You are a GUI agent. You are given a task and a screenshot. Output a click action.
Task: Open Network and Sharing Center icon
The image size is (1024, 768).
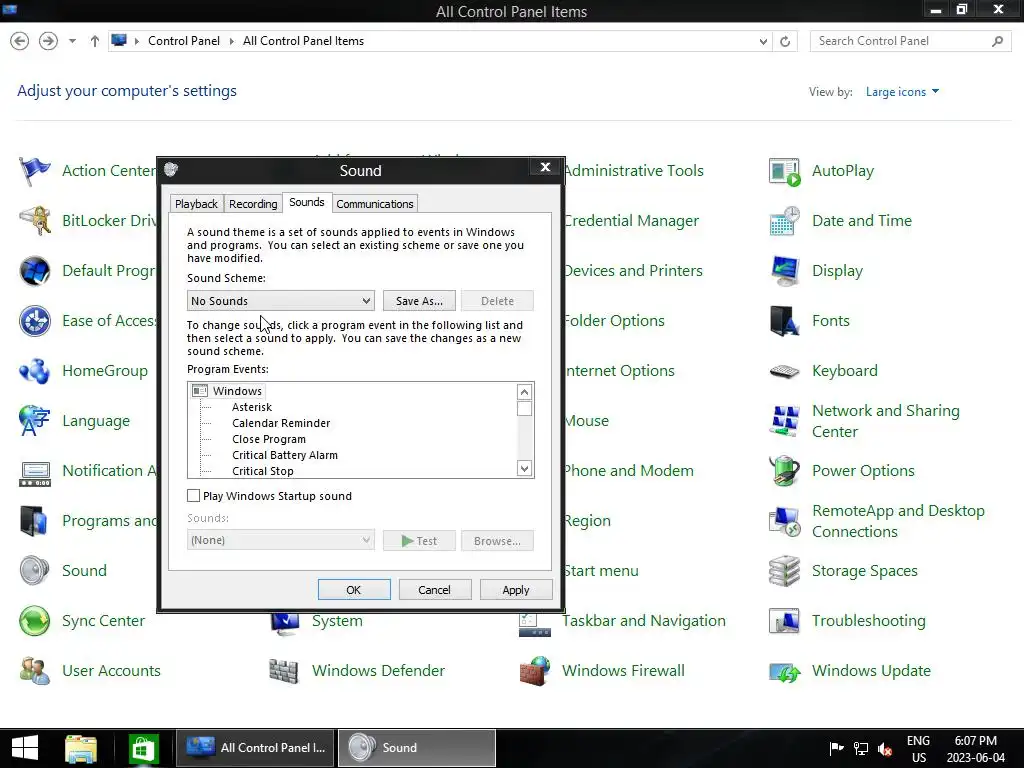point(784,421)
